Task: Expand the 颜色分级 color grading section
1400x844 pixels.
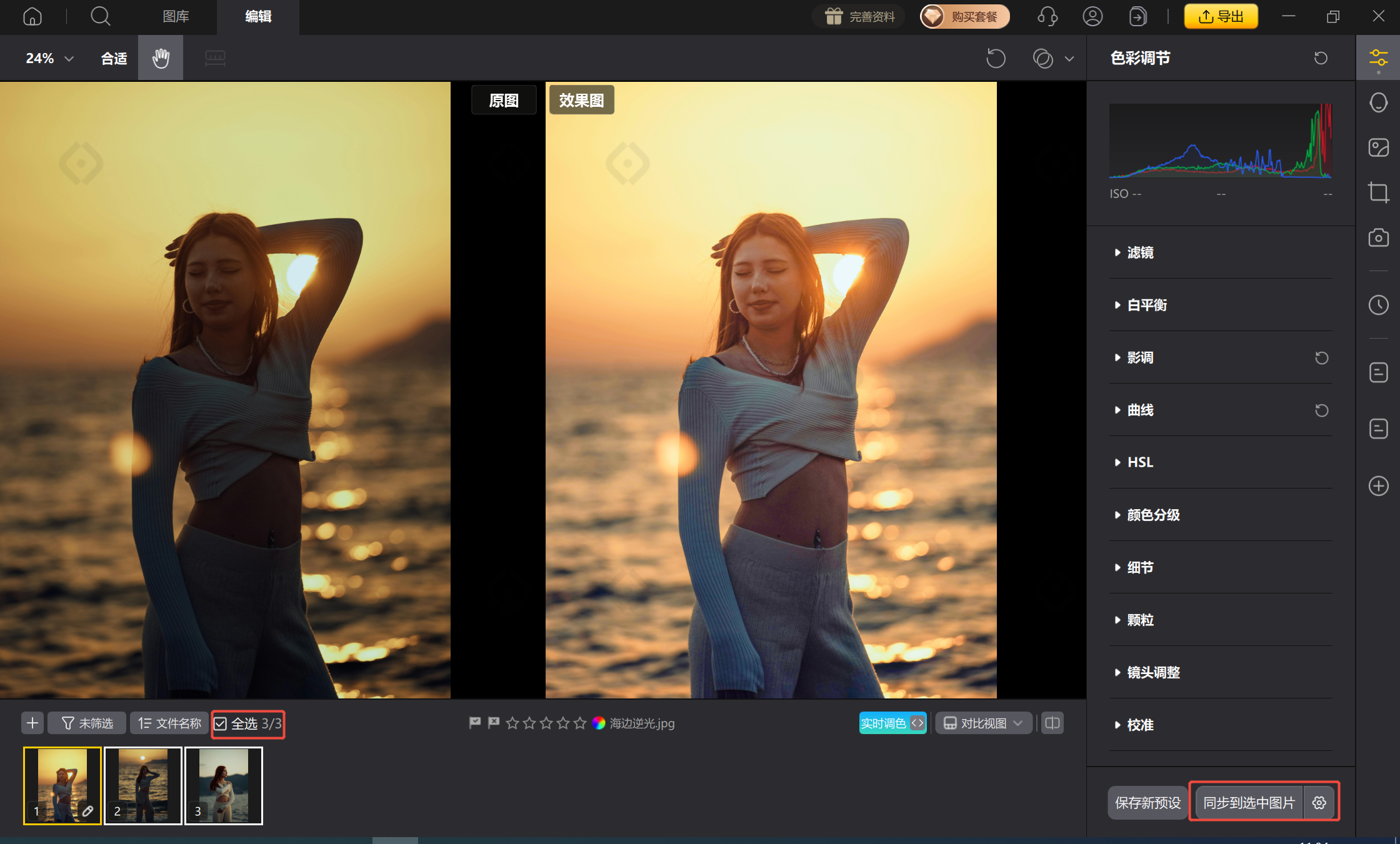Action: click(x=1221, y=515)
